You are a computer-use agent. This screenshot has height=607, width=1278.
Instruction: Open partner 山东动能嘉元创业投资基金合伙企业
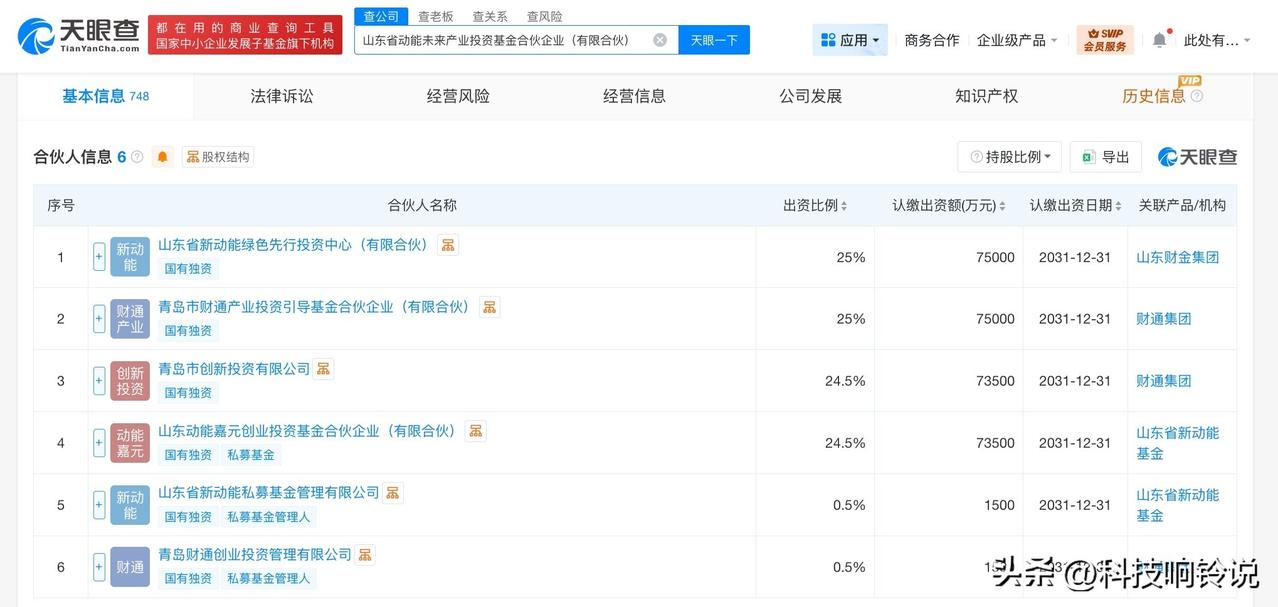coord(310,431)
